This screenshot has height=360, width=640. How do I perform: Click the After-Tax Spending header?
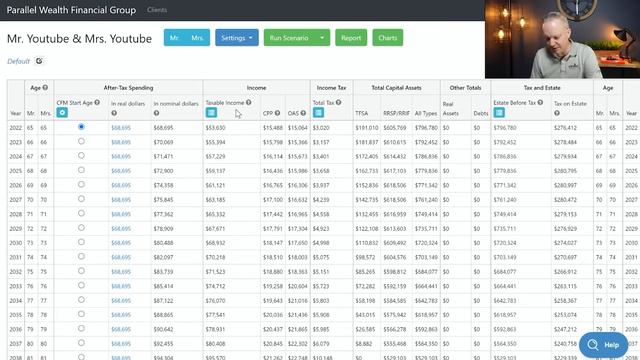point(128,88)
